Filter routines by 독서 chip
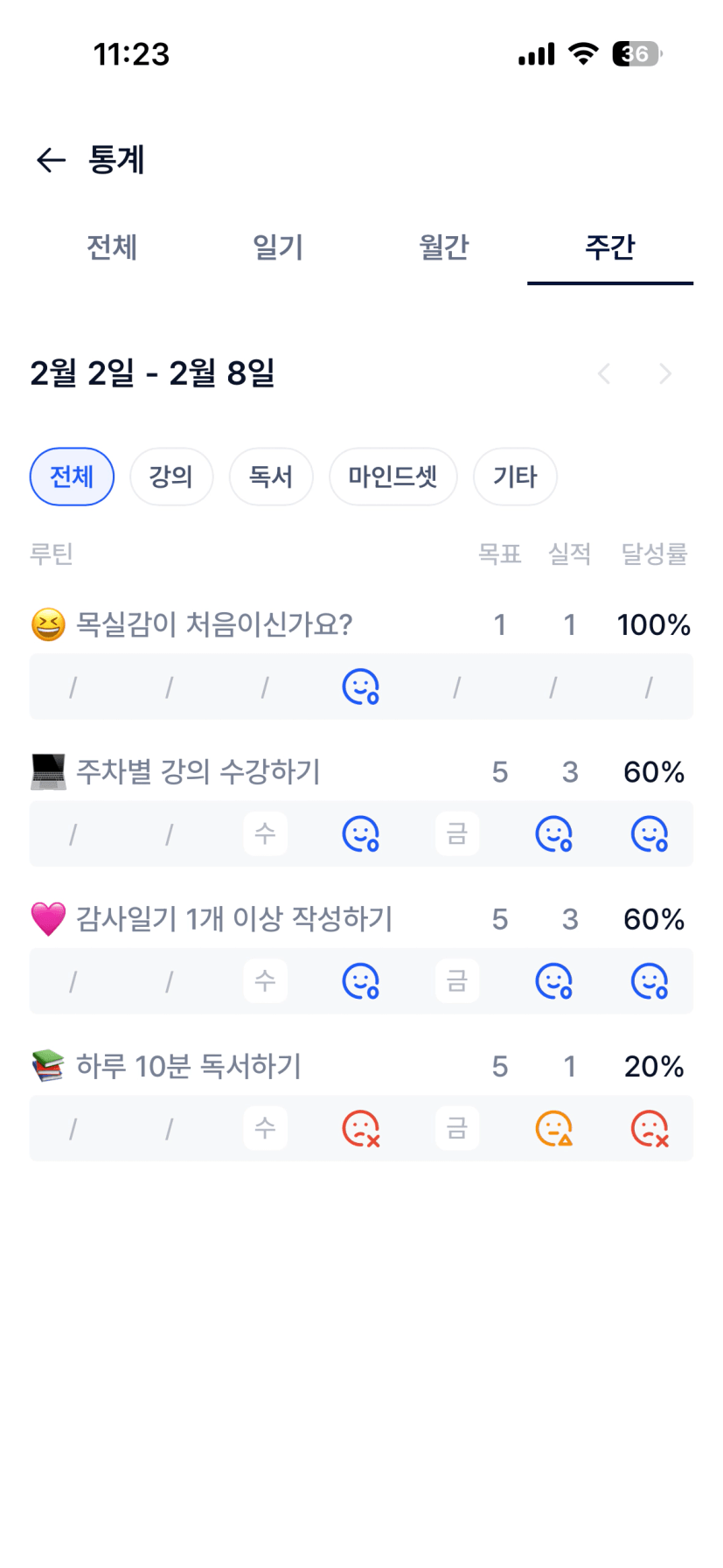Viewport: 723px width, 1568px height. point(271,477)
